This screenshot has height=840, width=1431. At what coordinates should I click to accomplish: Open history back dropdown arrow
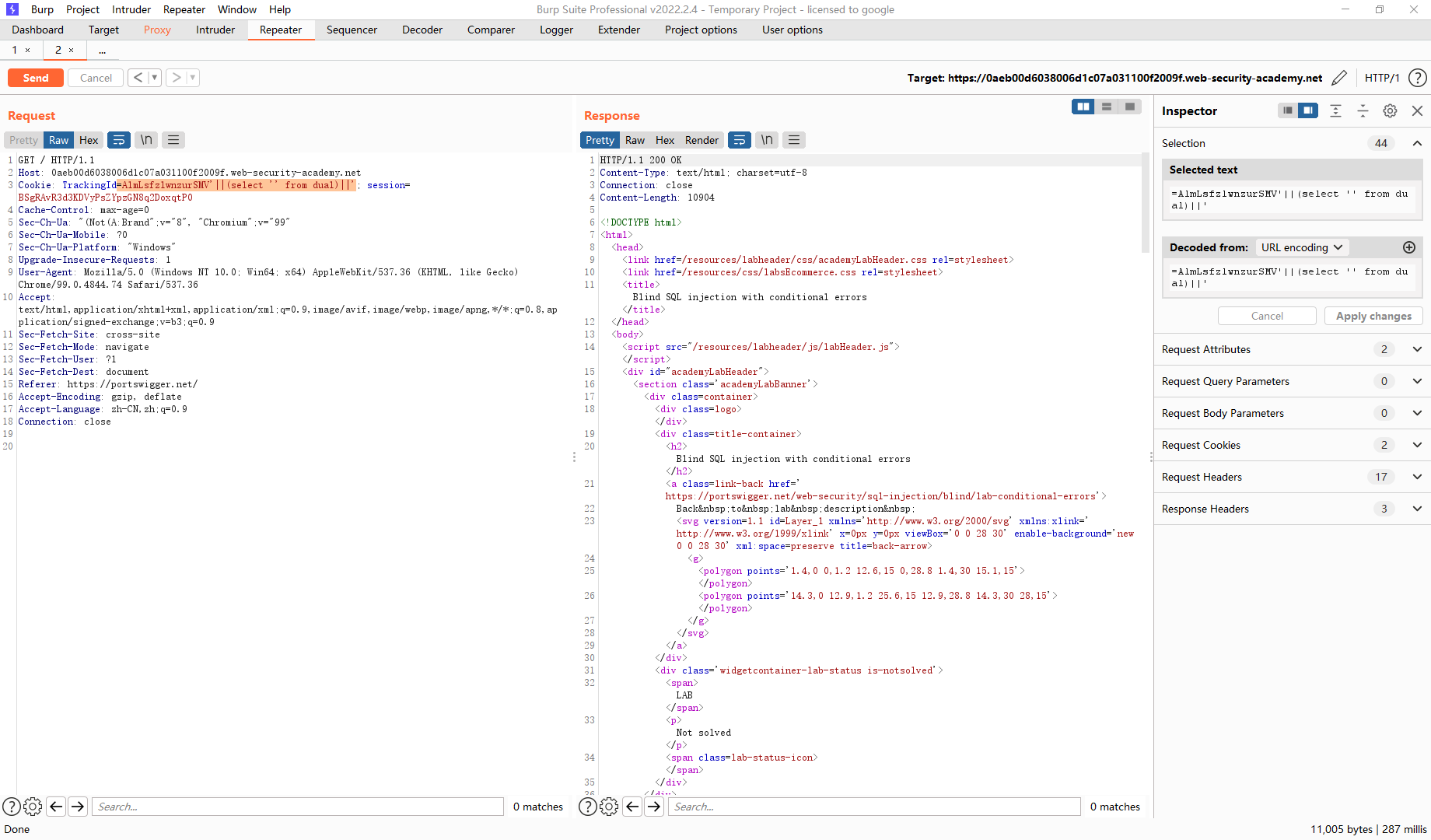(x=155, y=78)
